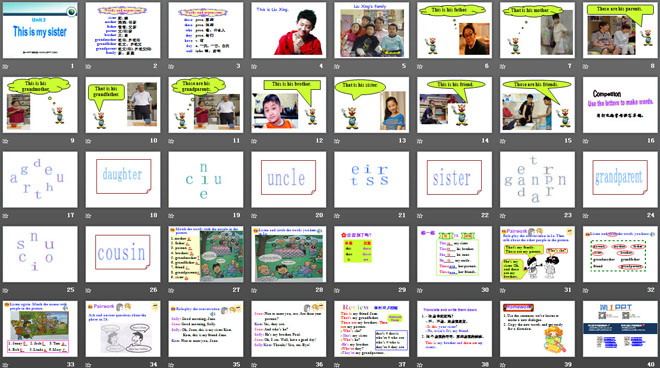Pick slide 10 That is his grandfather
This screenshot has width=660, height=368.
123,105
